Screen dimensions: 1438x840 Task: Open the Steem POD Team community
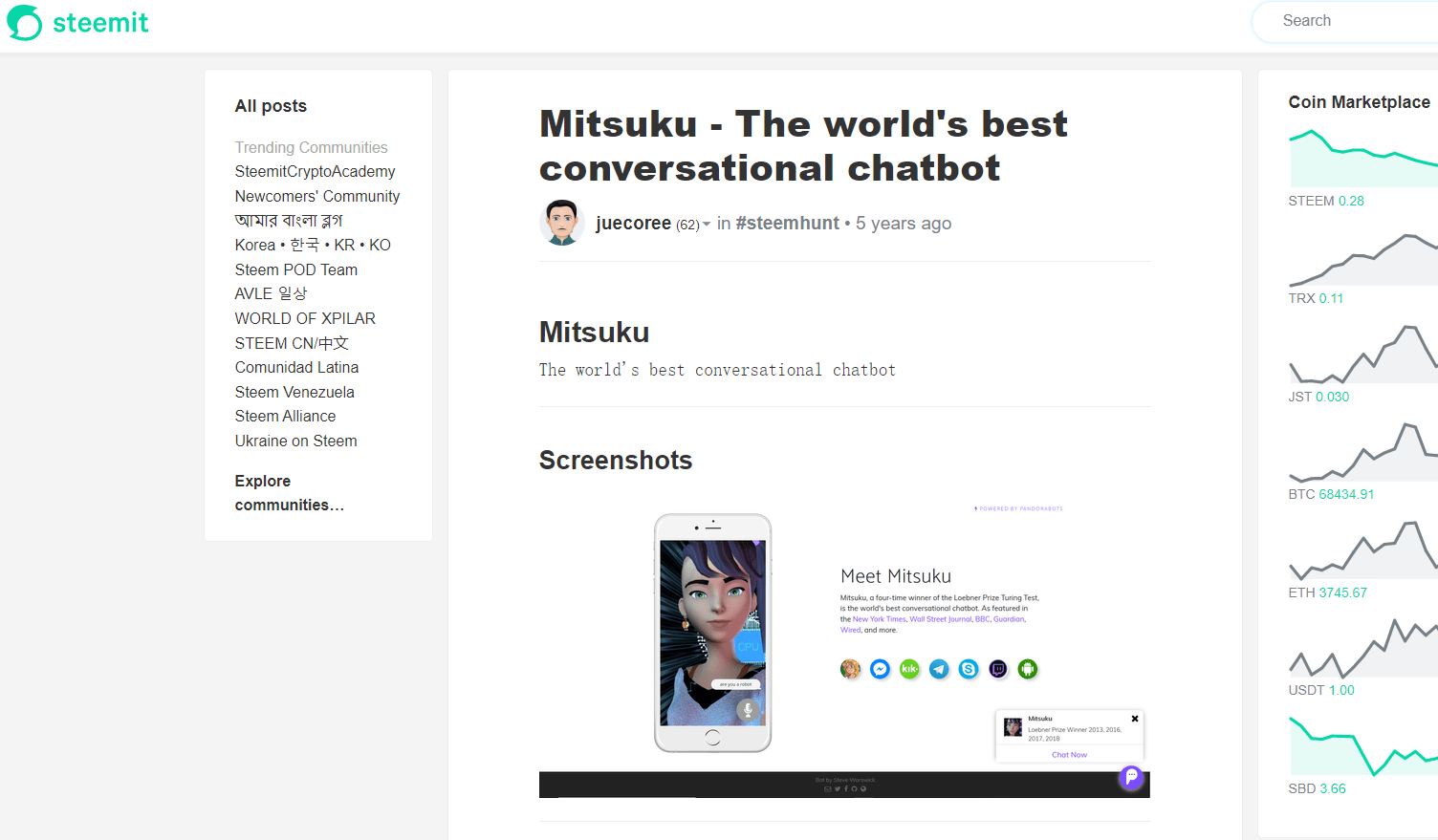click(296, 269)
